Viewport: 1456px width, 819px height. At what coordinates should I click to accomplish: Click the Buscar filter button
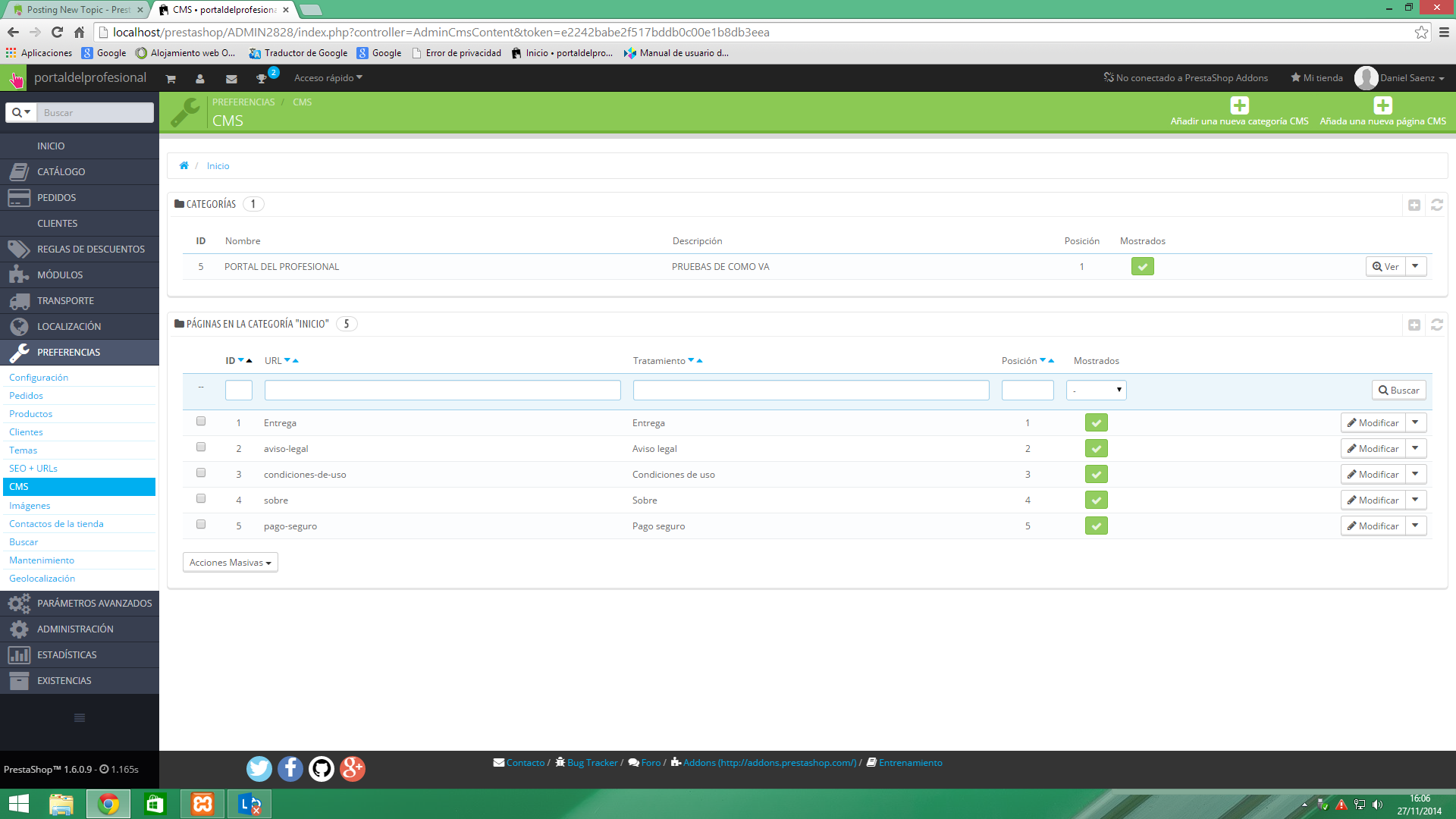pyautogui.click(x=1398, y=390)
